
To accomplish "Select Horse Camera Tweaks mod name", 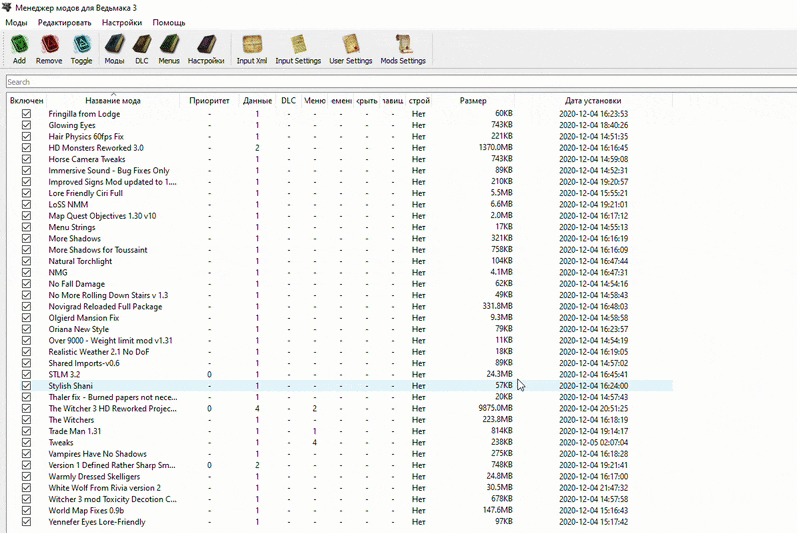I will tap(87, 159).
